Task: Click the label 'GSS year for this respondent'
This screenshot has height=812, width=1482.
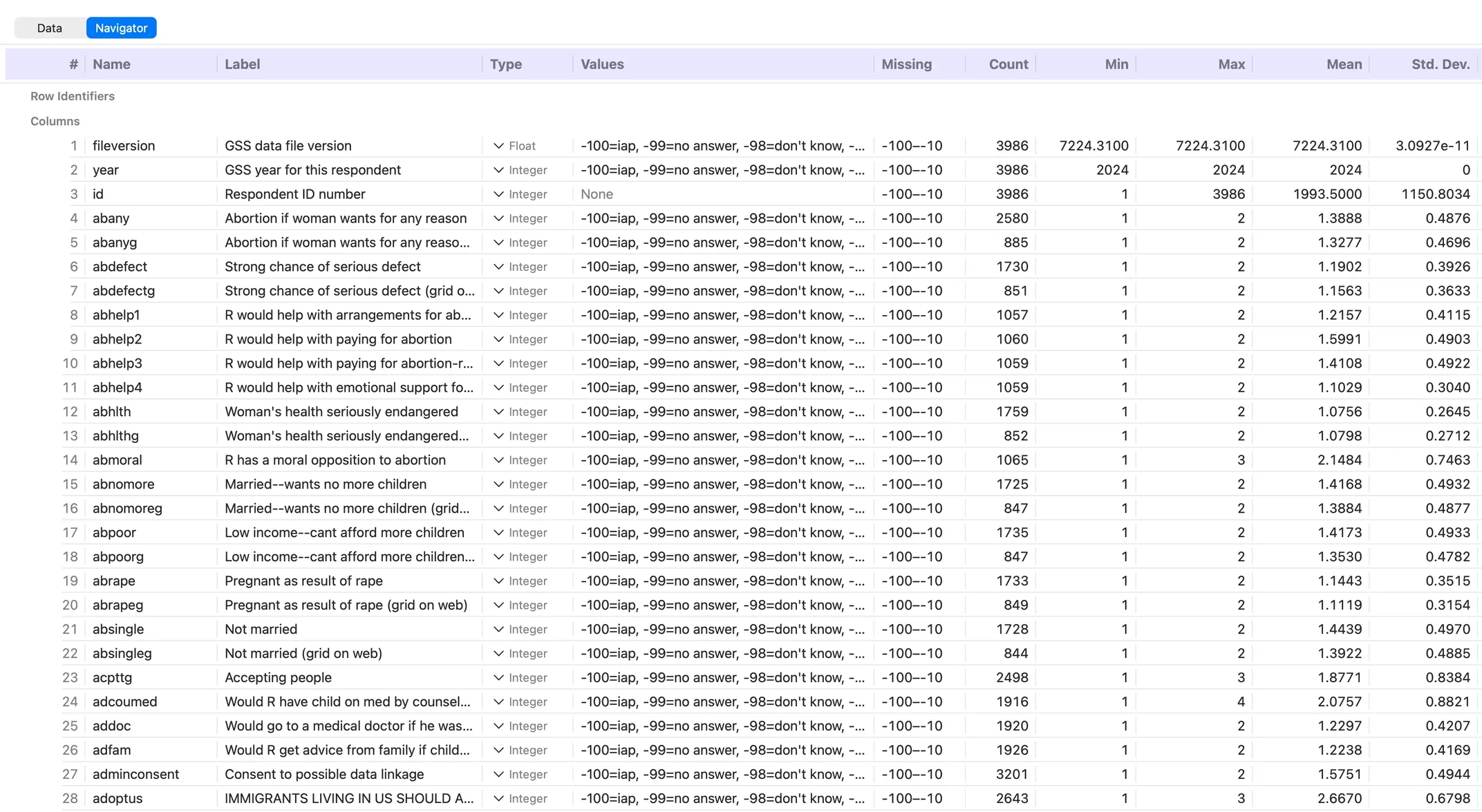Action: 312,170
